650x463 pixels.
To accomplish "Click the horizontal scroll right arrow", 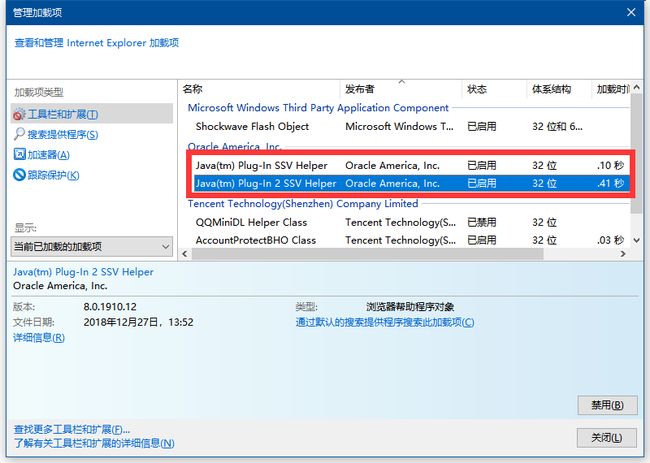I will pyautogui.click(x=623, y=254).
